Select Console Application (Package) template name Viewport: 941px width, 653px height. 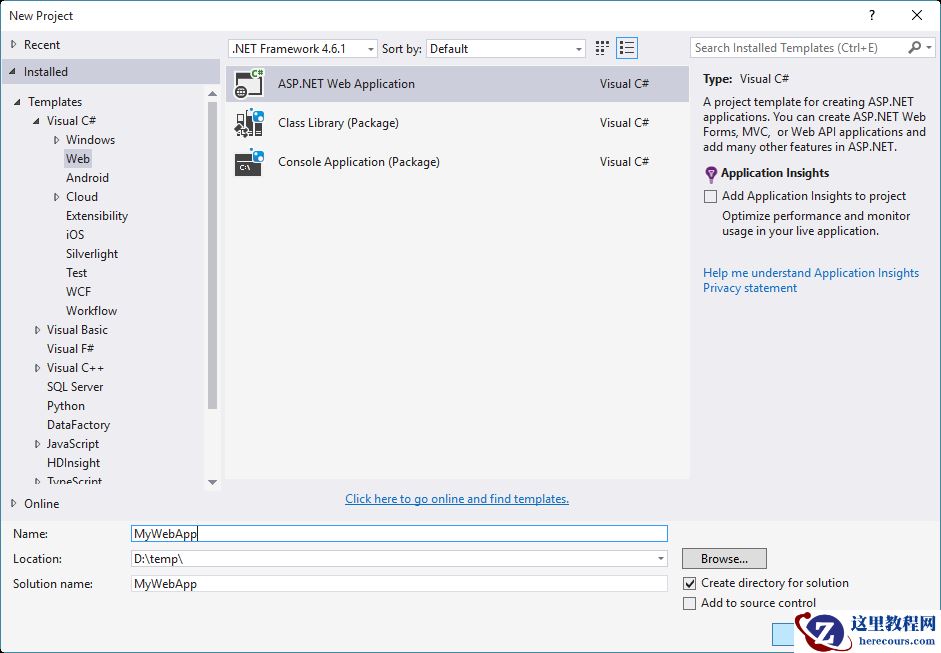point(359,162)
